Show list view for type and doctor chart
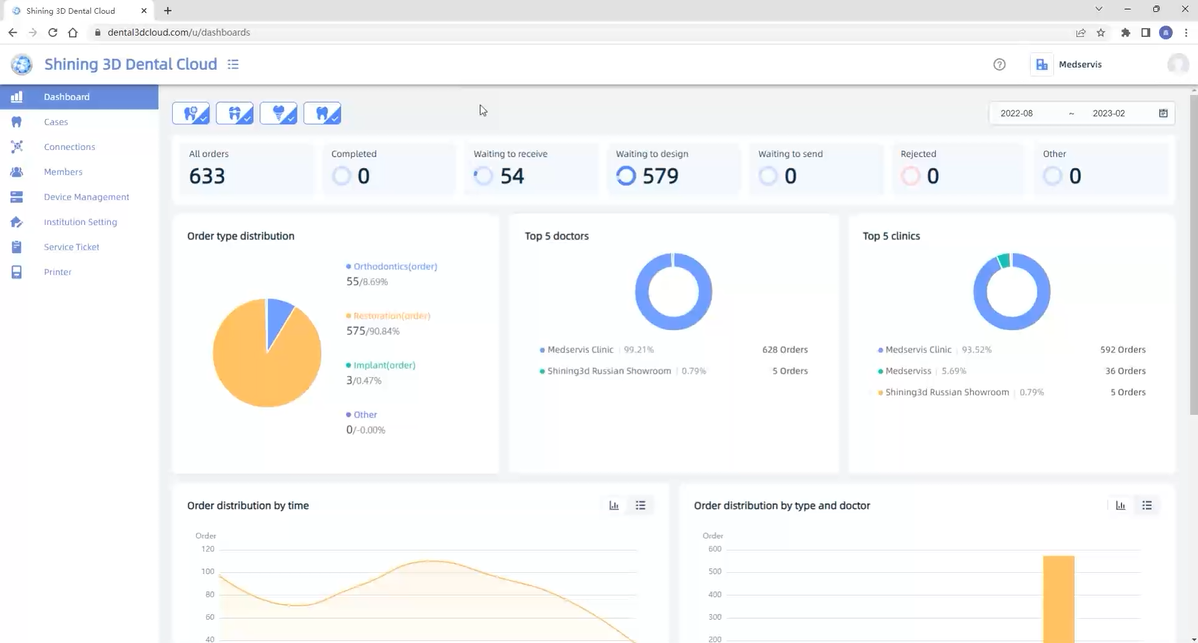The height and width of the screenshot is (643, 1198). [x=1147, y=506]
